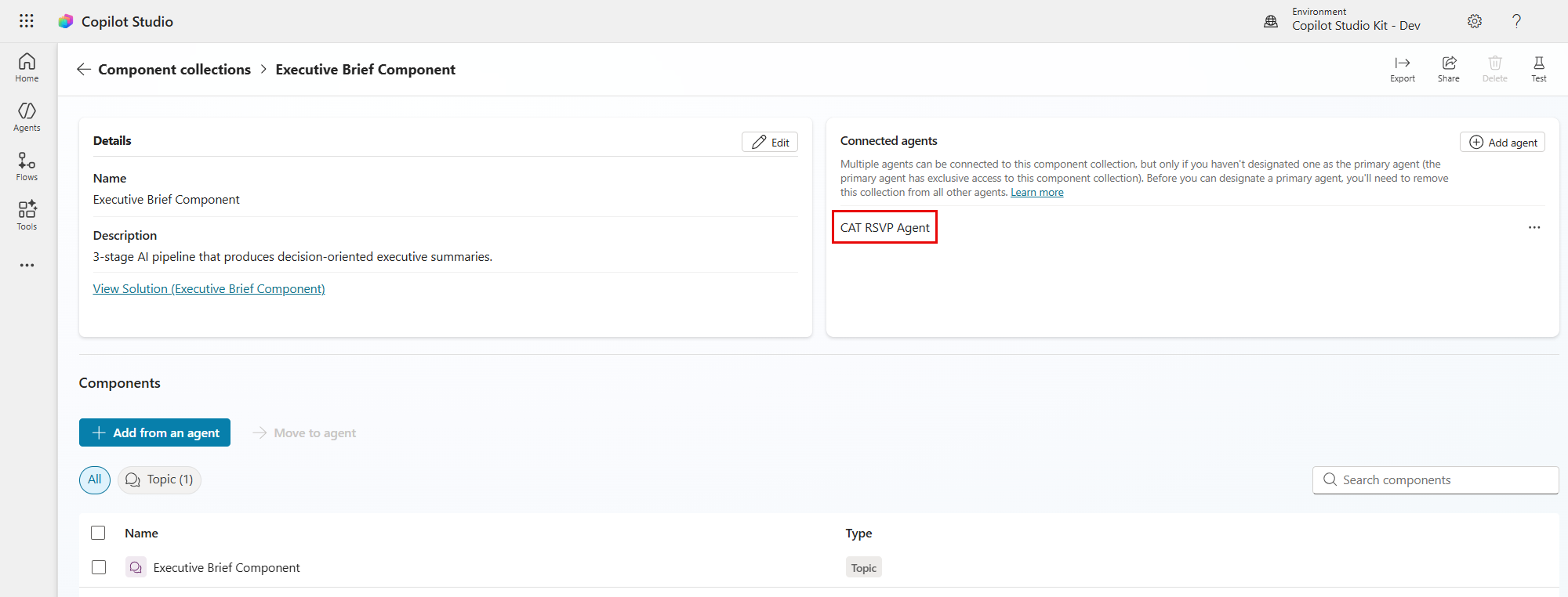Check the Executive Brief Component row
The width and height of the screenshot is (1568, 597).
point(99,567)
